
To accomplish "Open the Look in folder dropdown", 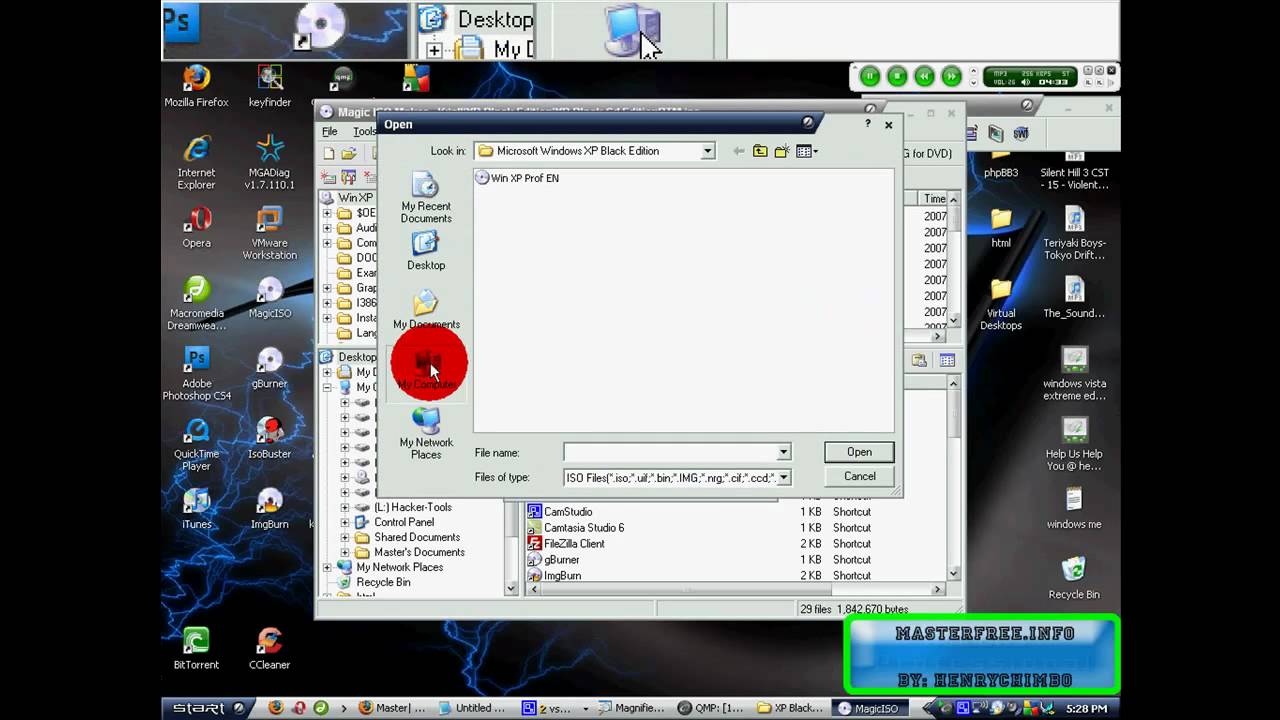I will pyautogui.click(x=707, y=151).
